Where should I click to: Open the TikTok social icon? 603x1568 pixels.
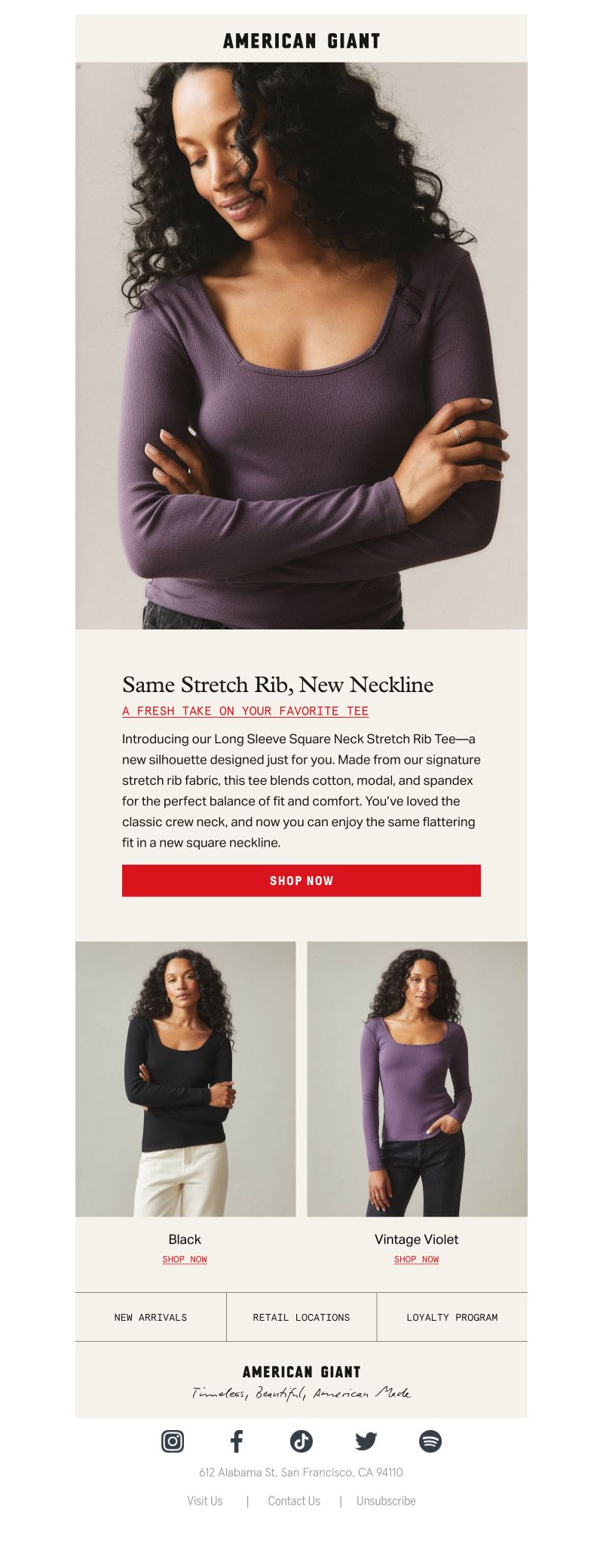(x=301, y=1441)
